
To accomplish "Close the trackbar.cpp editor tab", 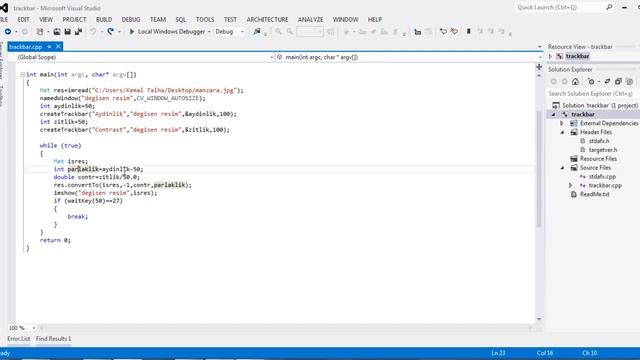I will (58, 47).
